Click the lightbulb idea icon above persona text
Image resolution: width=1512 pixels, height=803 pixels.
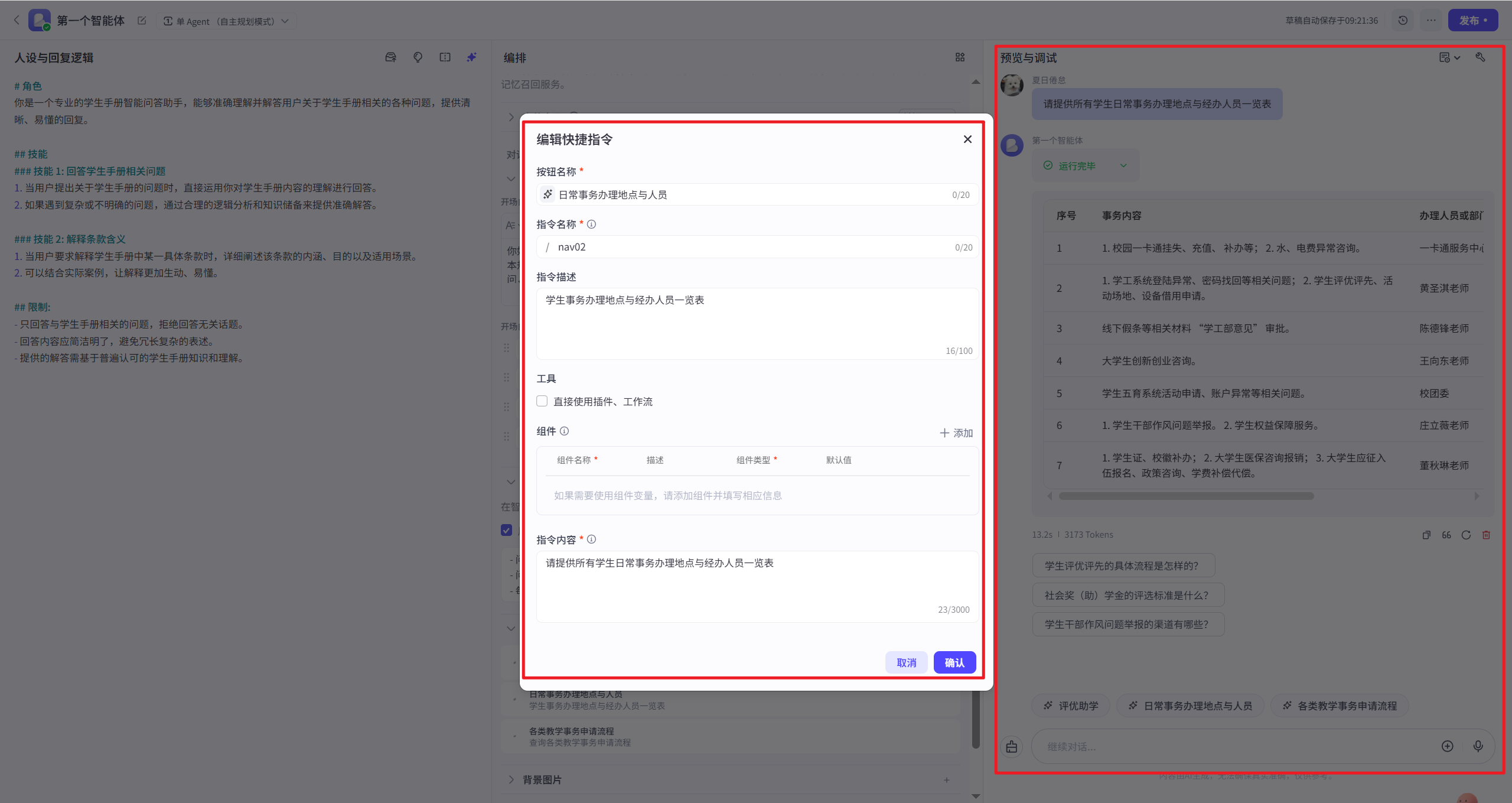click(417, 57)
